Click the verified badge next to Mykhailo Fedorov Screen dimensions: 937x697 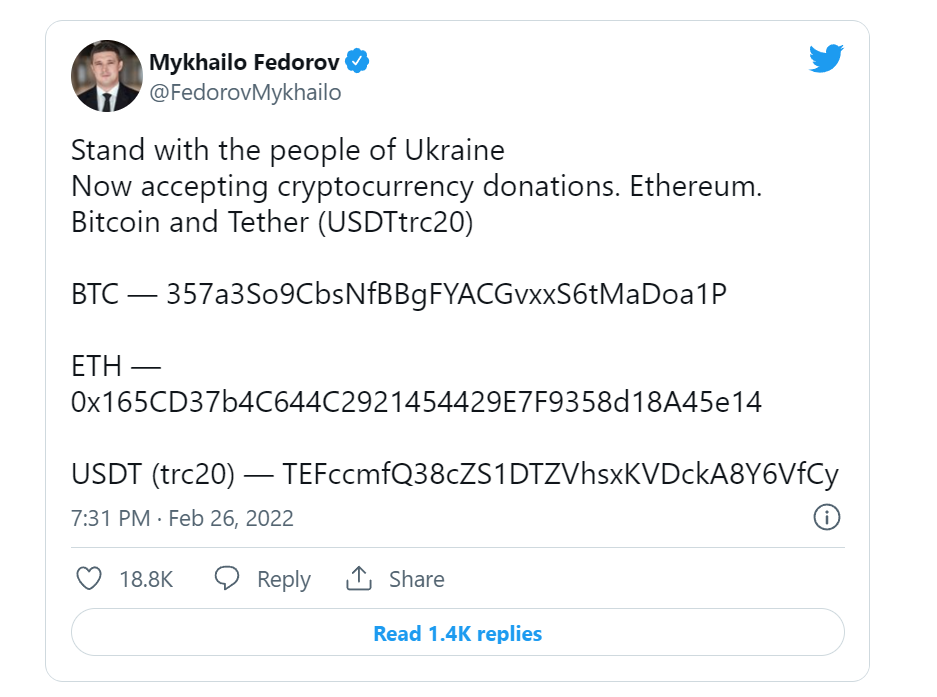click(x=356, y=60)
